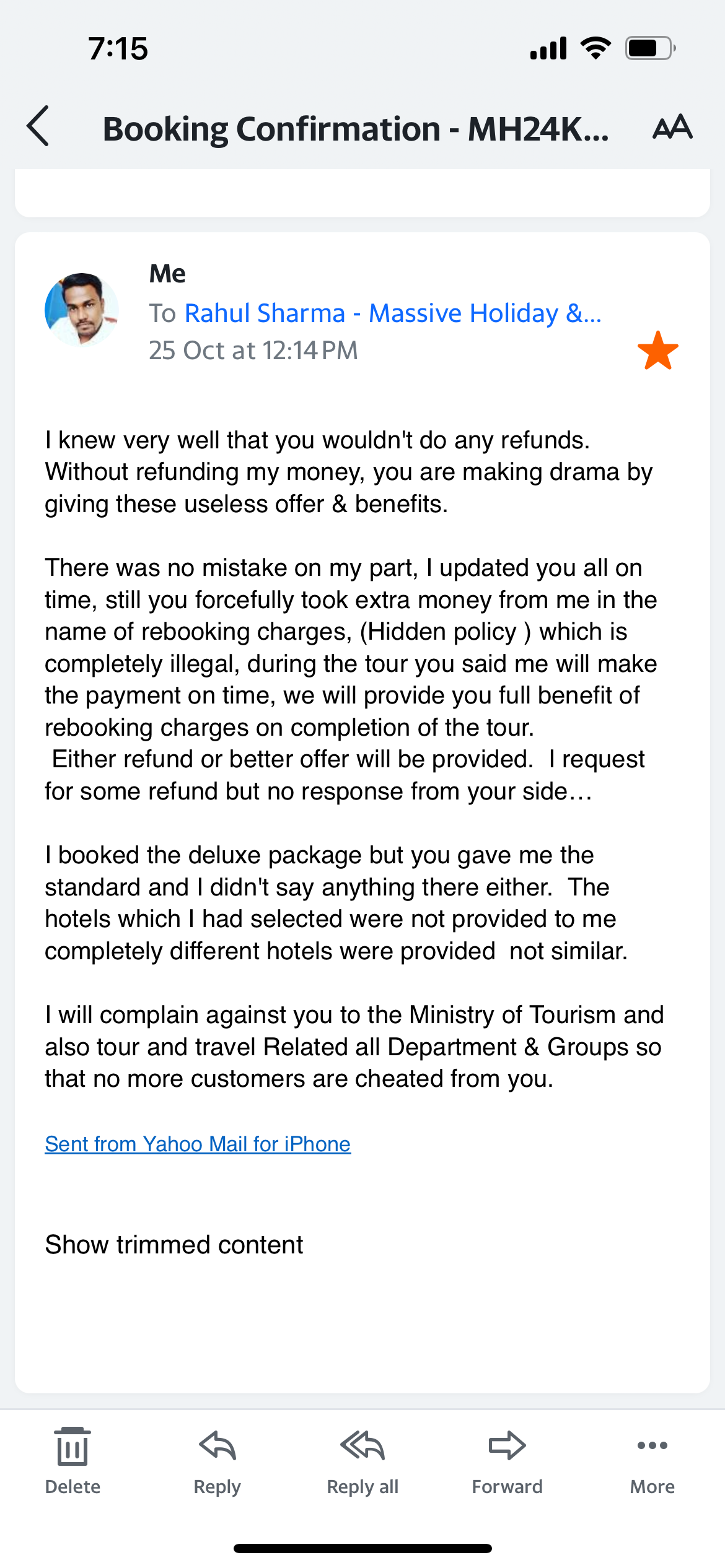Screen dimensions: 725x1568
Task: Tap the sender name Me
Action: coord(167,274)
